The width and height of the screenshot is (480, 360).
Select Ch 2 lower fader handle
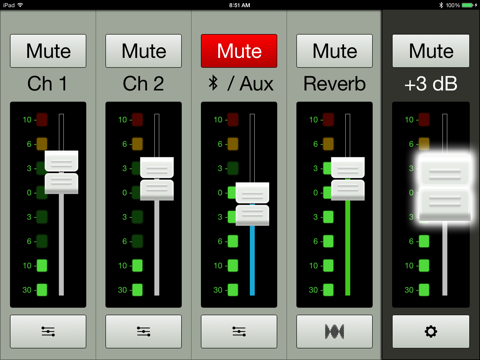coord(157,190)
